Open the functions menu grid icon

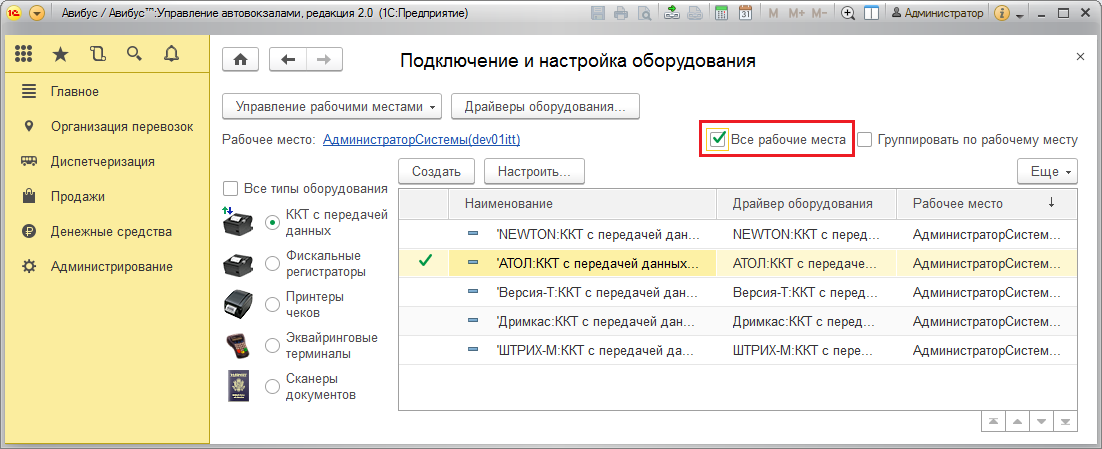[25, 54]
